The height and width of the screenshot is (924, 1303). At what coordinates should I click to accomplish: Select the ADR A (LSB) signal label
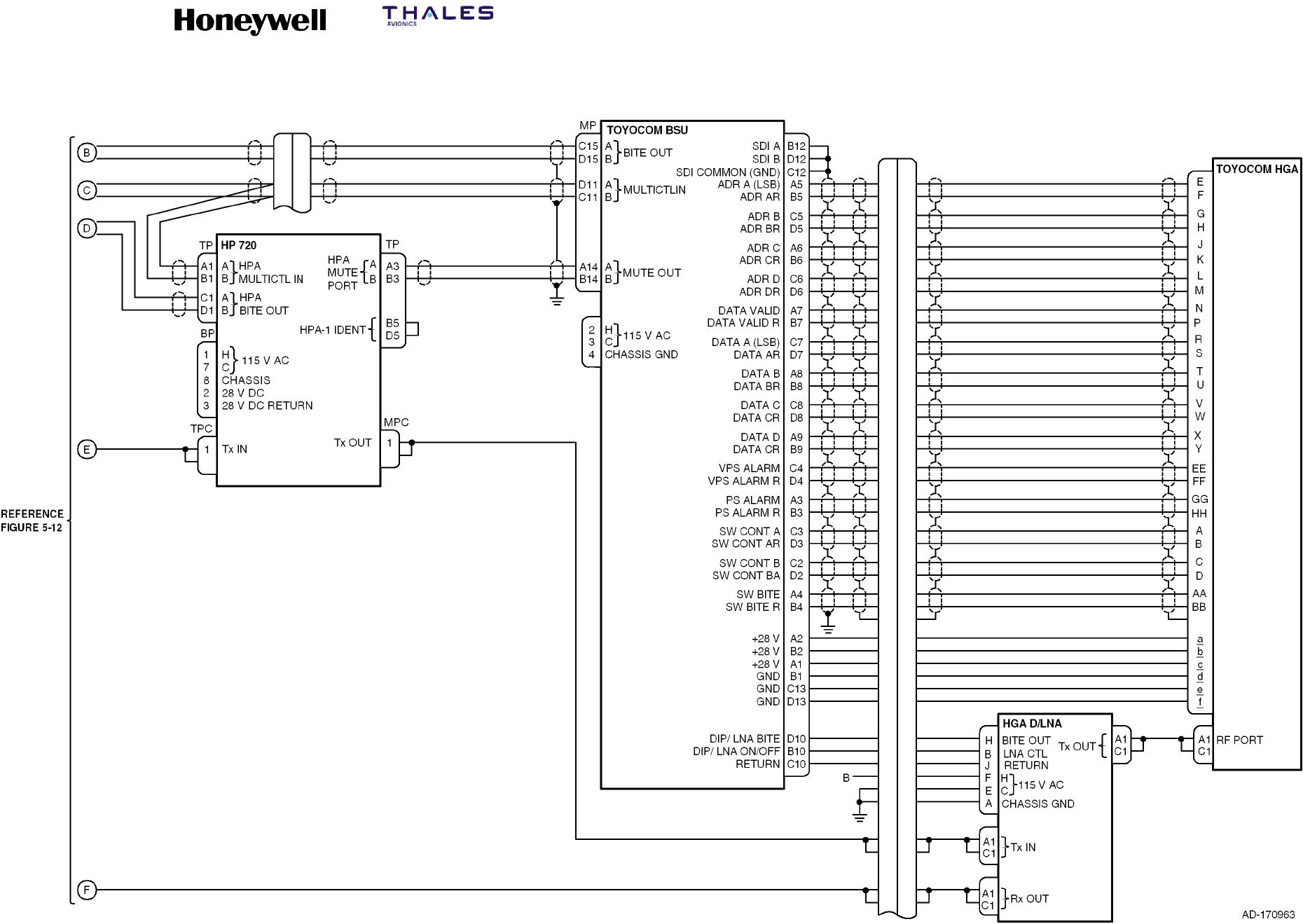tap(749, 185)
